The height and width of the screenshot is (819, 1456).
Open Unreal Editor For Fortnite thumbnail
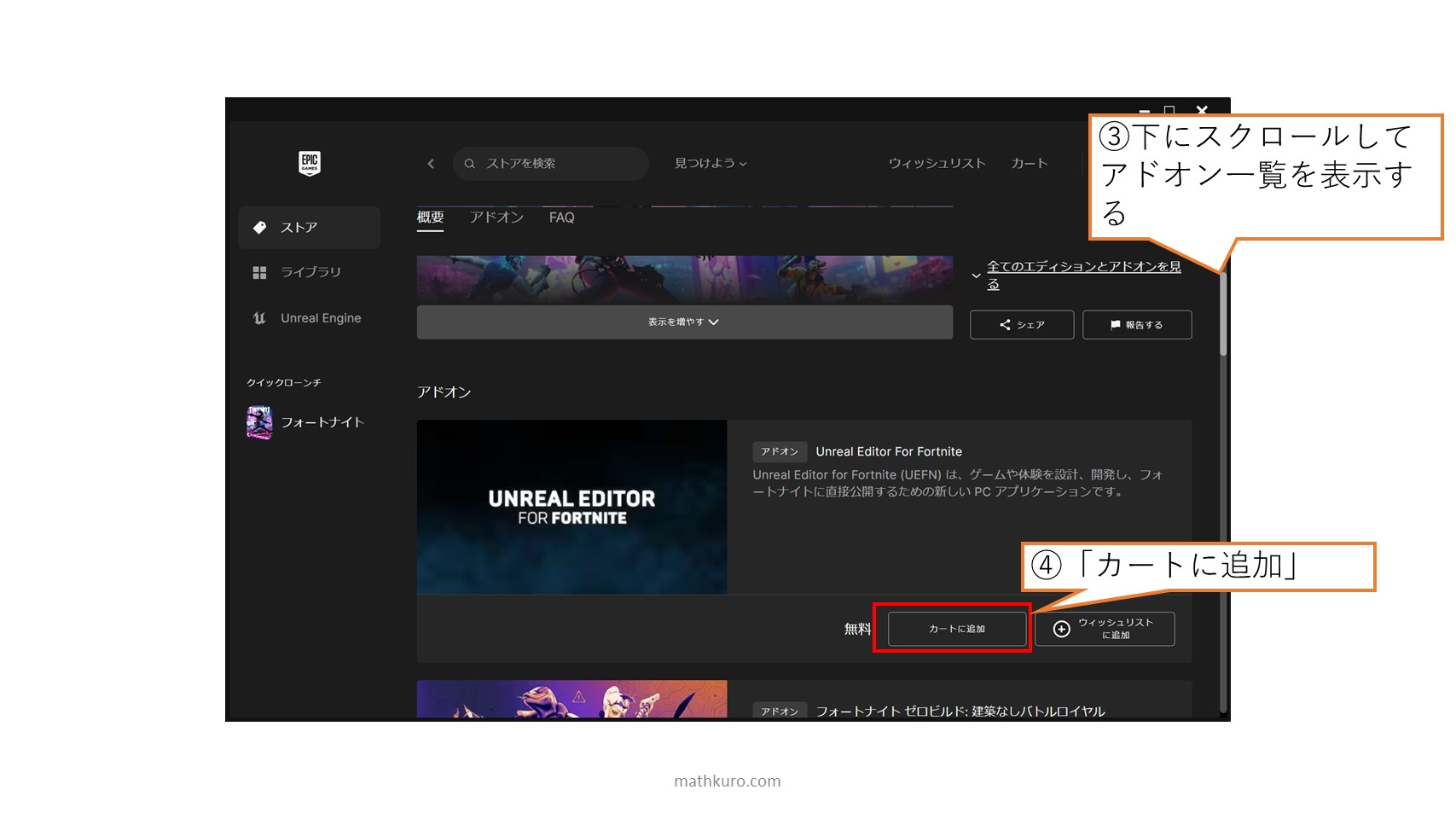[572, 507]
